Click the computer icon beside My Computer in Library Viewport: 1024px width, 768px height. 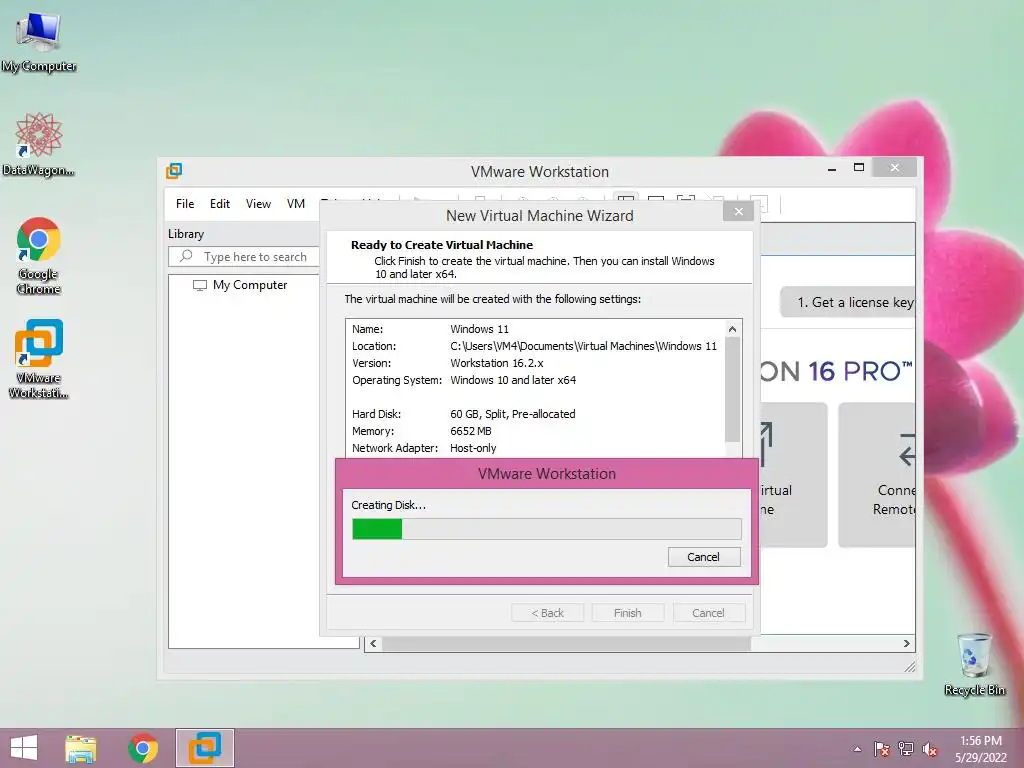coord(200,285)
